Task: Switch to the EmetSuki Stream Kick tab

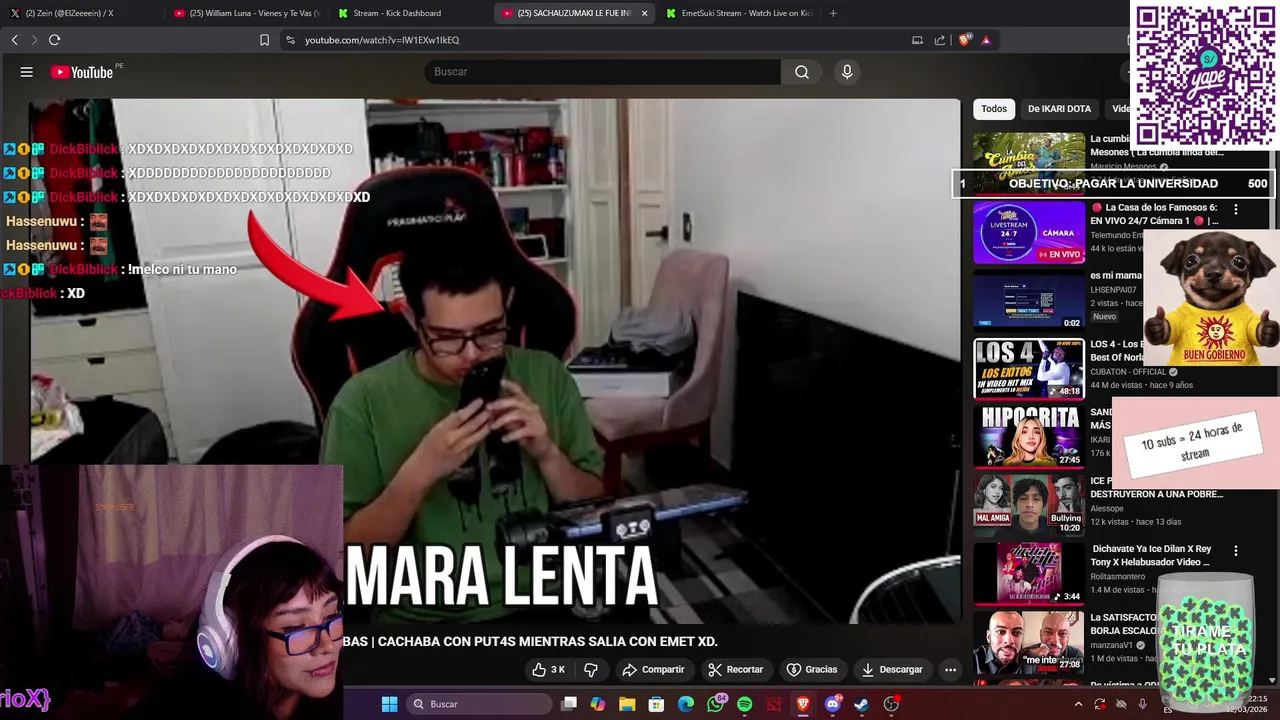Action: [738, 13]
